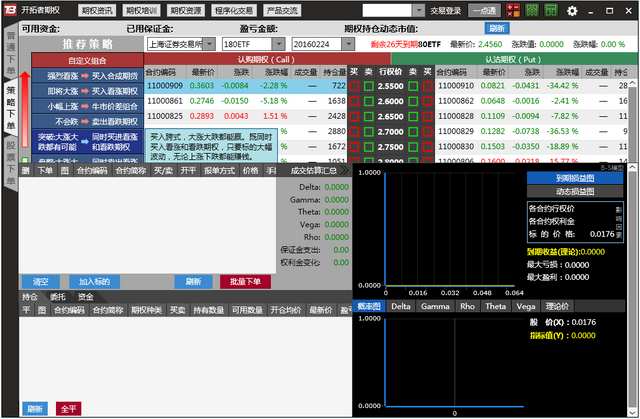Select the 理论价 chart tab
The width and height of the screenshot is (640, 419).
point(557,306)
